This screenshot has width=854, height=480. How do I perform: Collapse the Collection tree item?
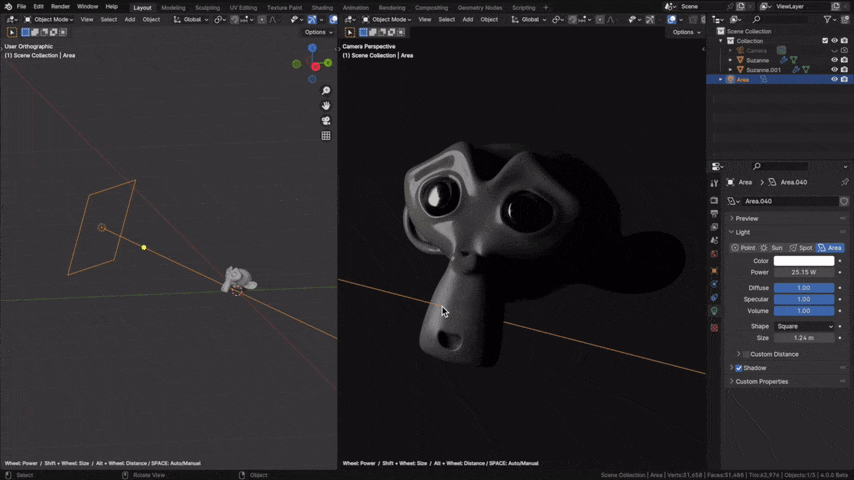(x=721, y=41)
